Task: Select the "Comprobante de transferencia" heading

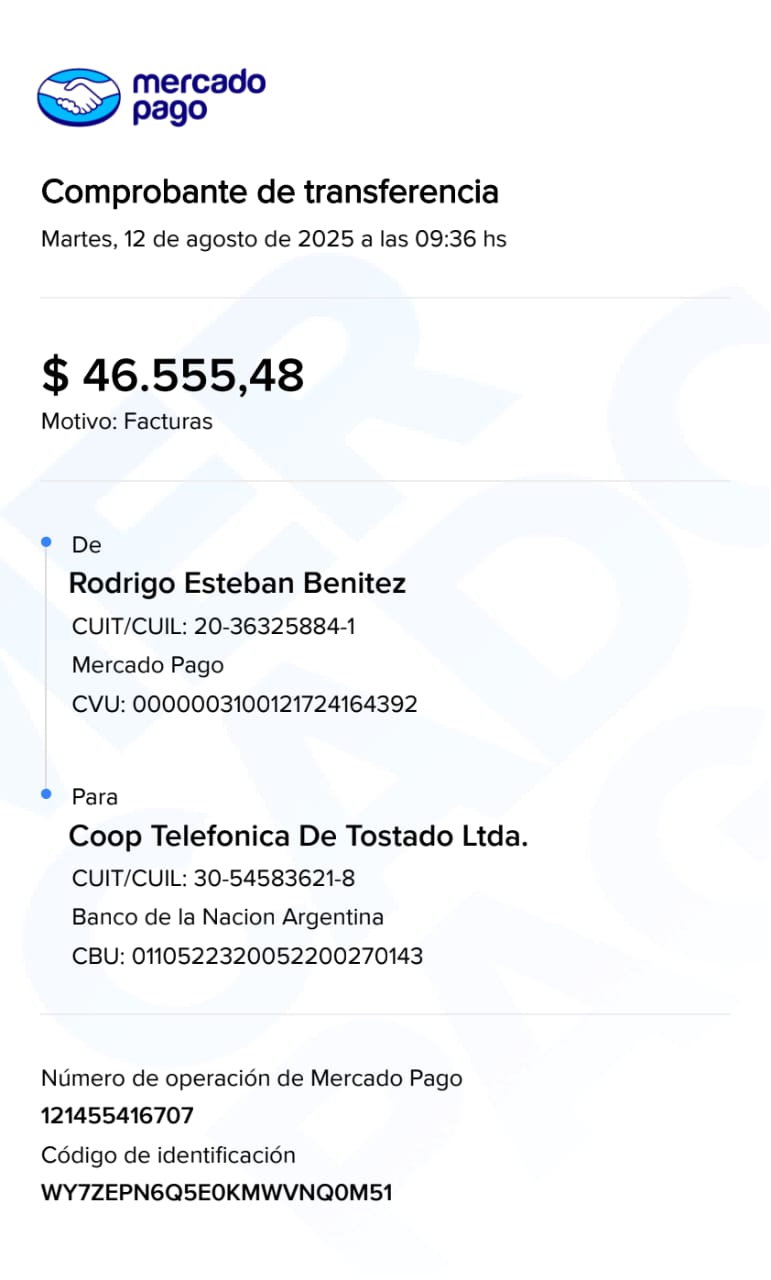Action: (x=270, y=191)
